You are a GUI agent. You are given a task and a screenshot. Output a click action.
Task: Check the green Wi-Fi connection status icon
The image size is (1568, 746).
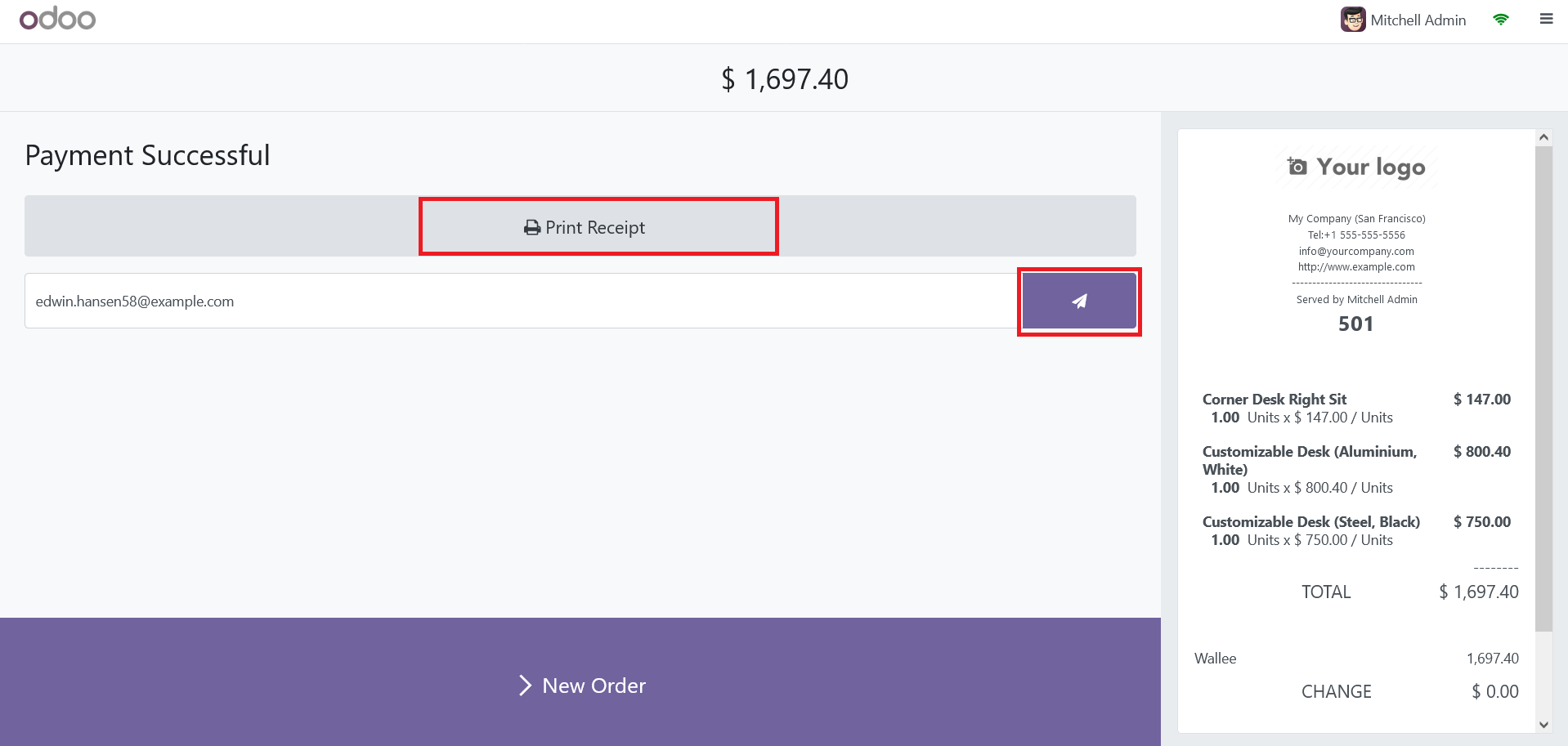coord(1501,20)
